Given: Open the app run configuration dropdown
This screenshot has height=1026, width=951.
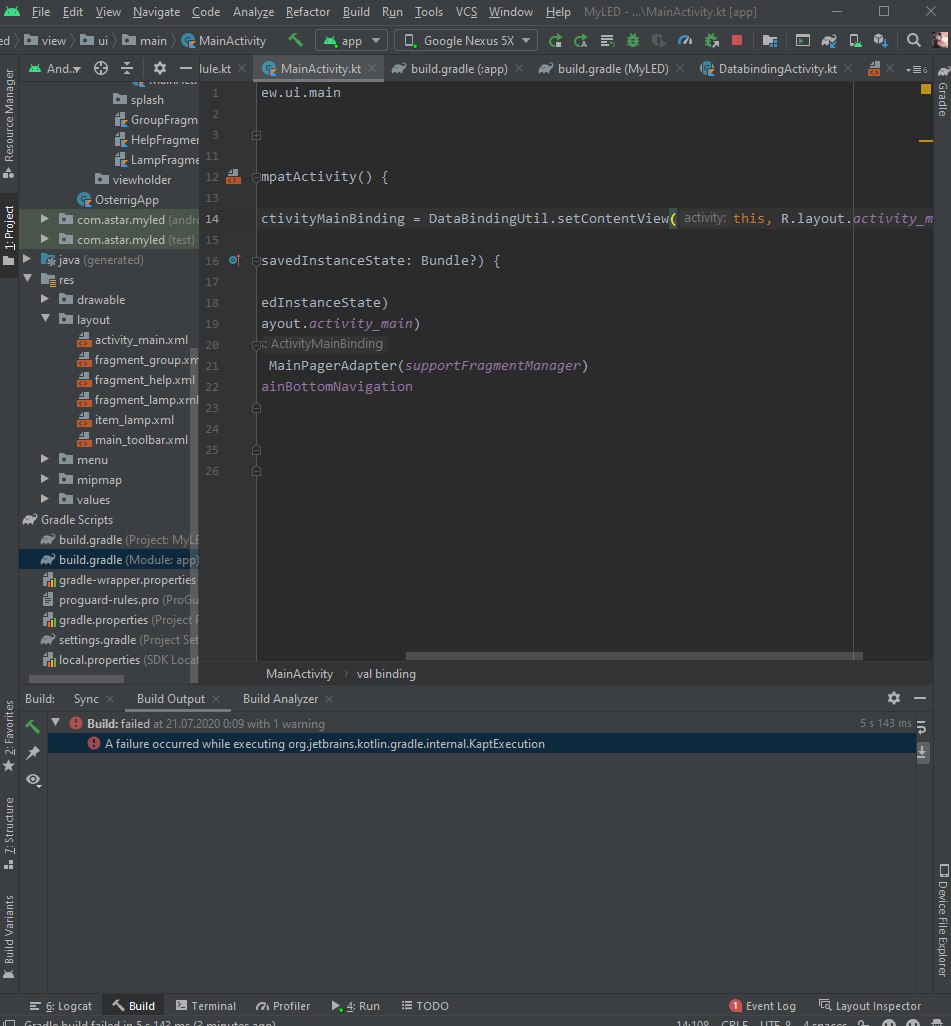Looking at the screenshot, I should pyautogui.click(x=351, y=41).
